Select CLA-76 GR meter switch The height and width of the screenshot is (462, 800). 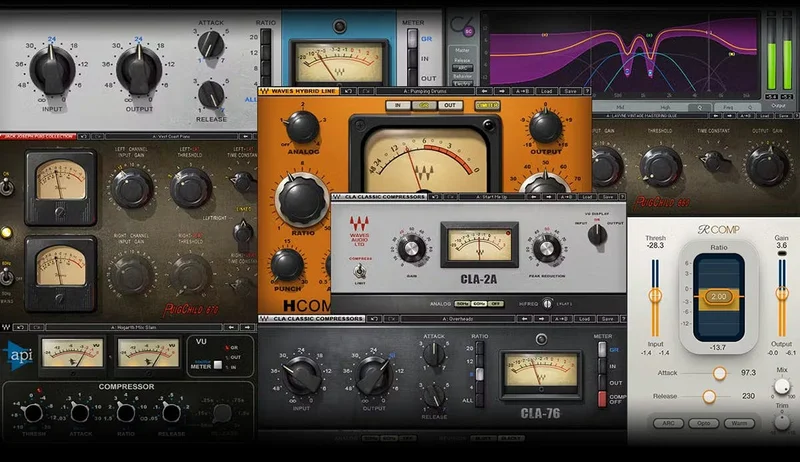[602, 349]
